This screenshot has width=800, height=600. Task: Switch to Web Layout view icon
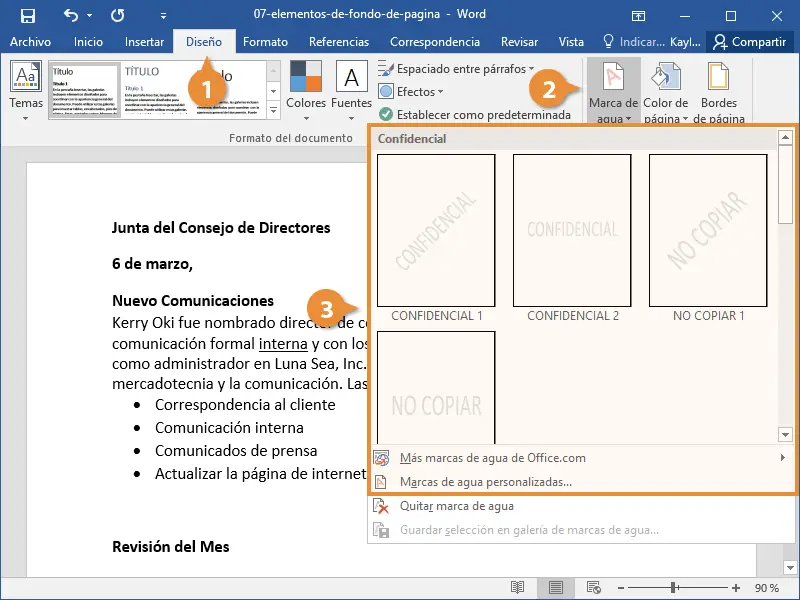[x=594, y=588]
